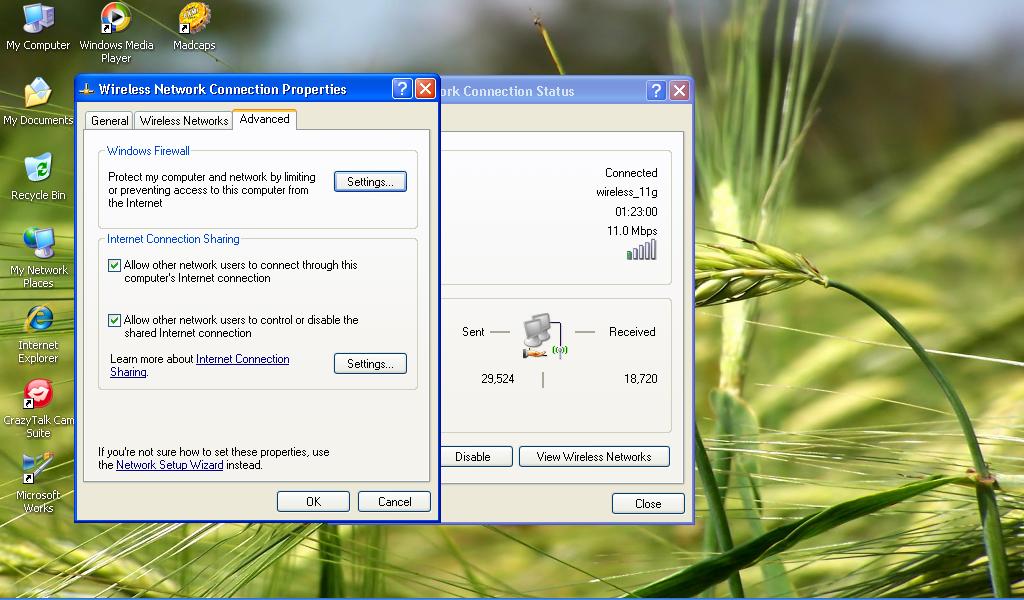Open the Network Setup Wizard link

(x=170, y=465)
